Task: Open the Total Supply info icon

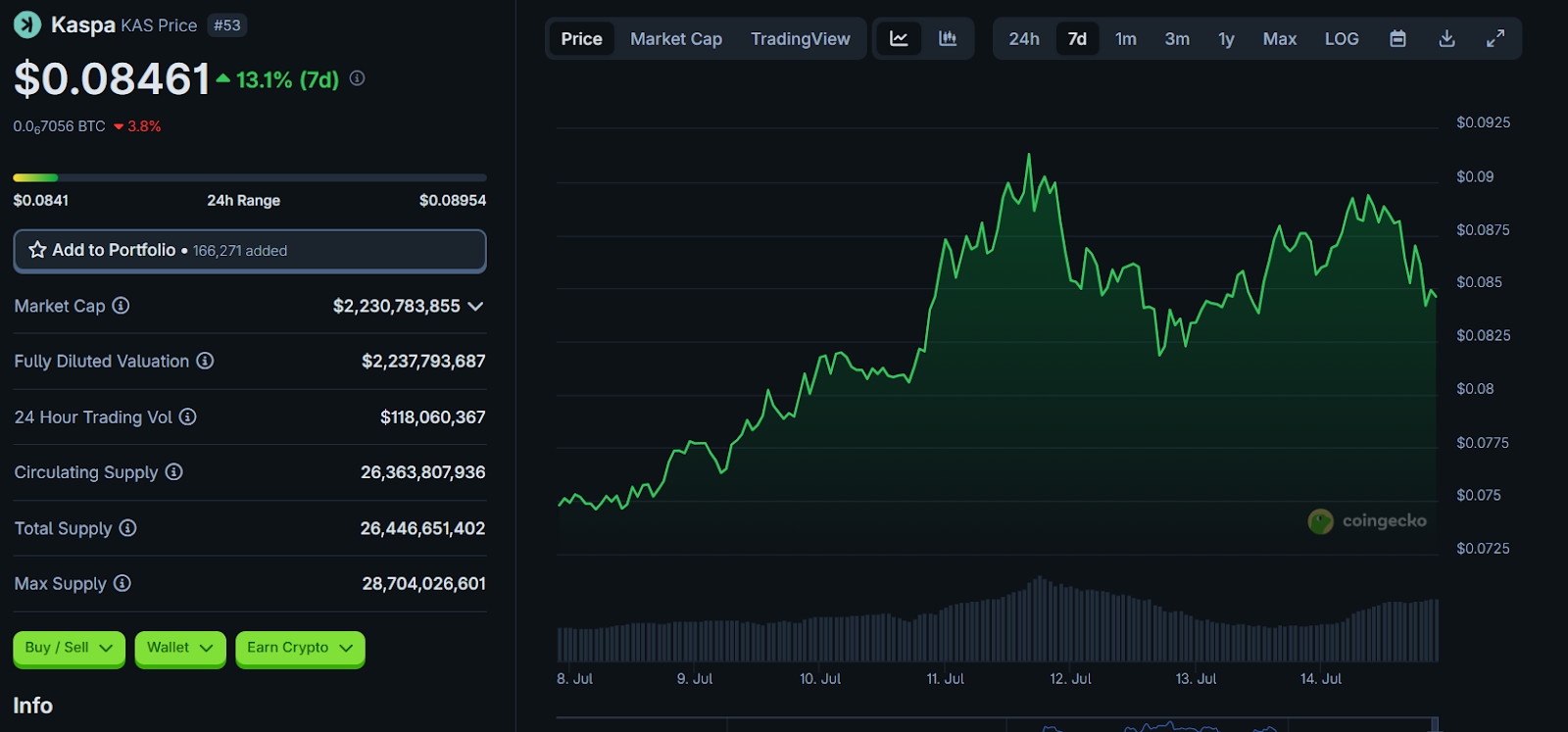Action: pos(127,527)
